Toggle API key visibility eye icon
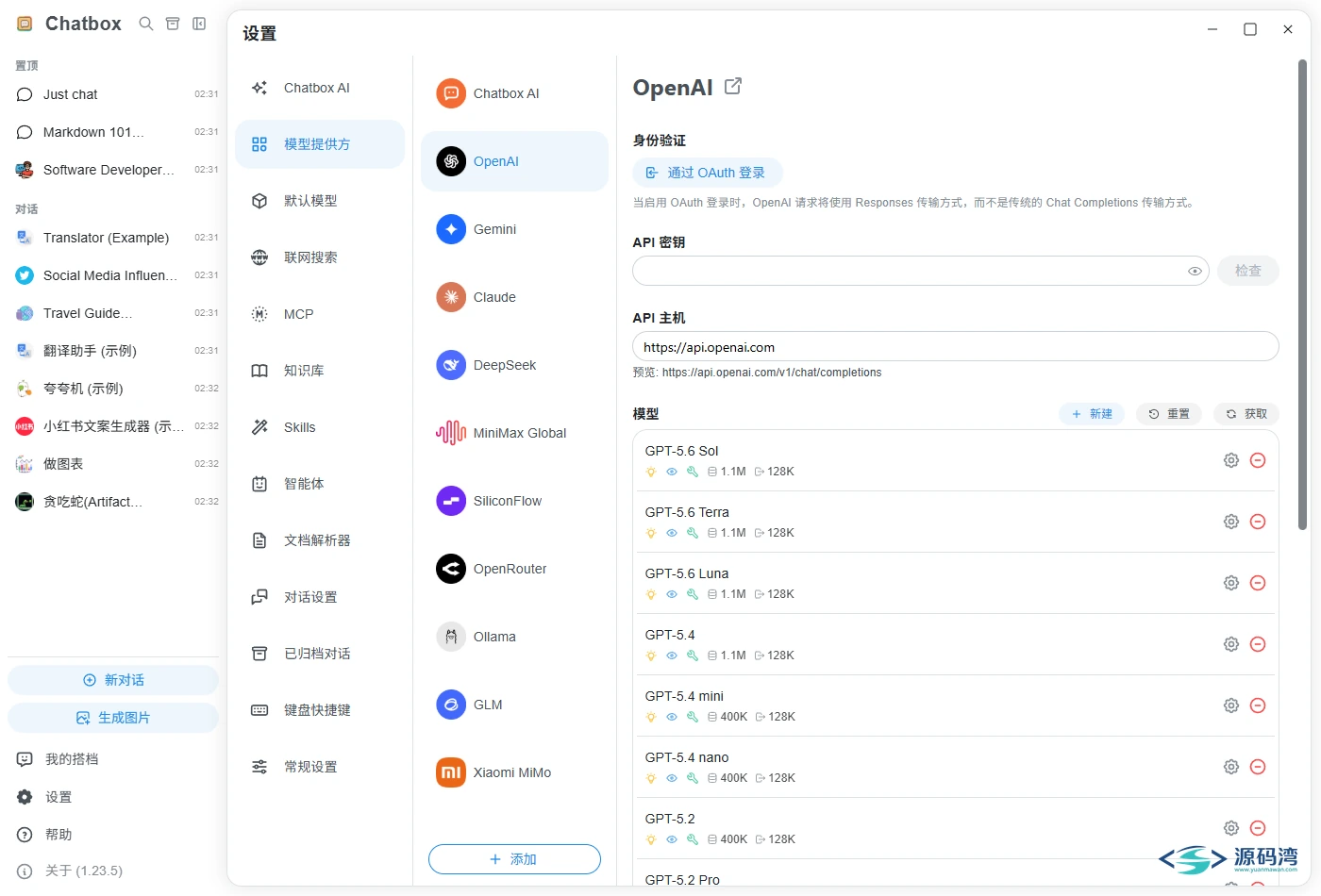This screenshot has width=1321, height=896. pyautogui.click(x=1195, y=271)
